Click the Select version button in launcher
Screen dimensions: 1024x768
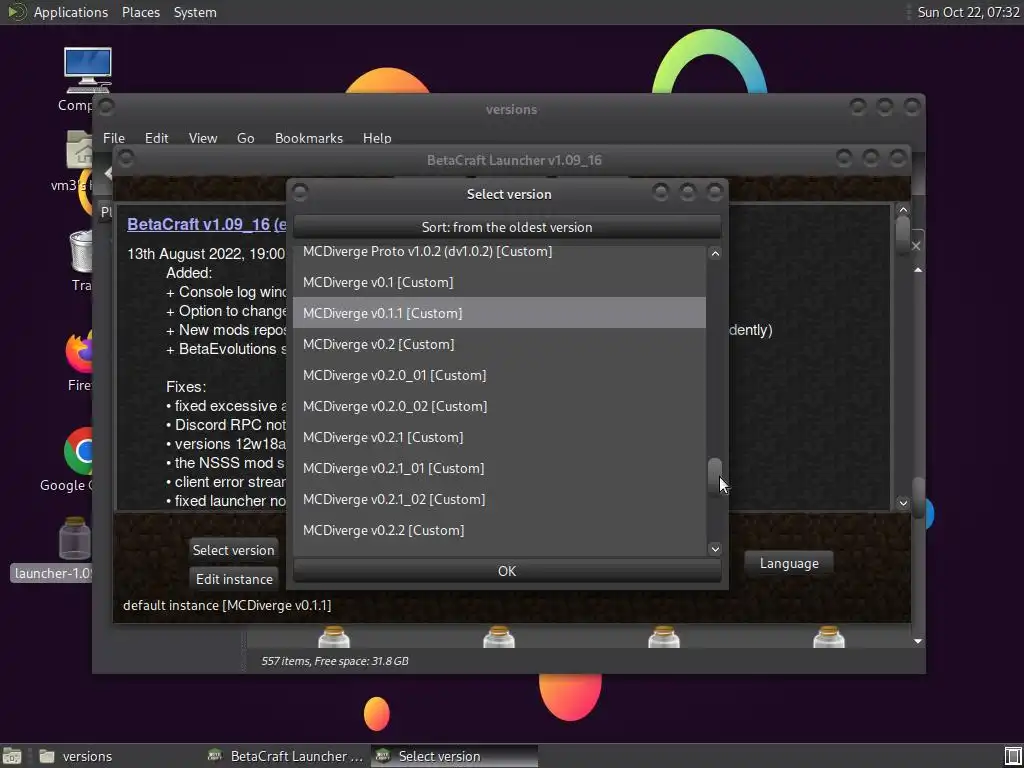(x=233, y=550)
